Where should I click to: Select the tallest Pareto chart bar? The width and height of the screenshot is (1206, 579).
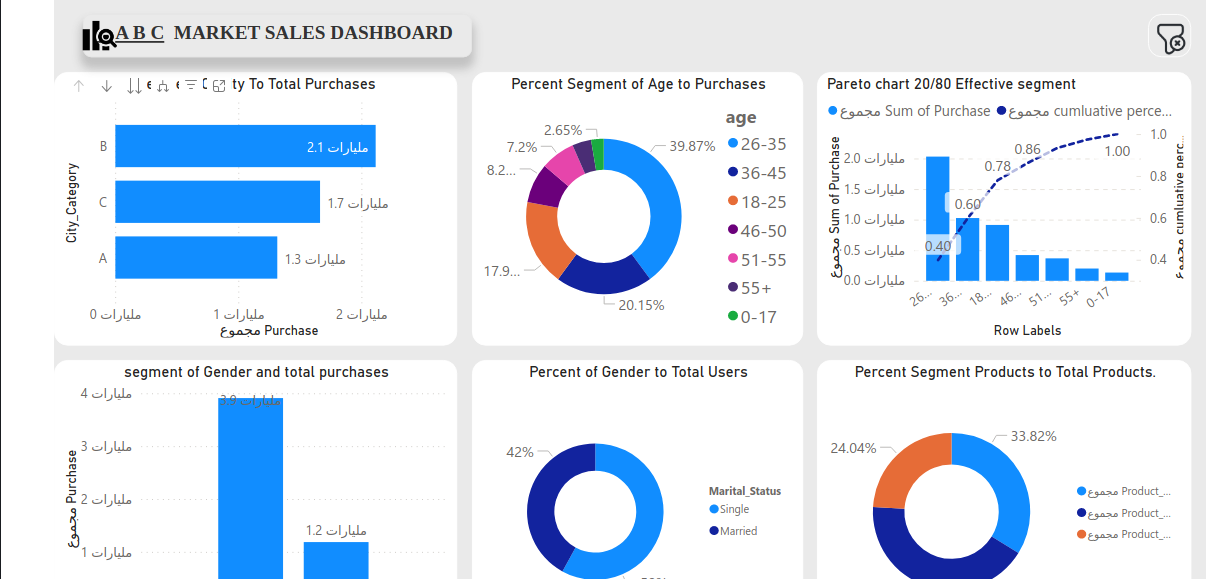[937, 218]
